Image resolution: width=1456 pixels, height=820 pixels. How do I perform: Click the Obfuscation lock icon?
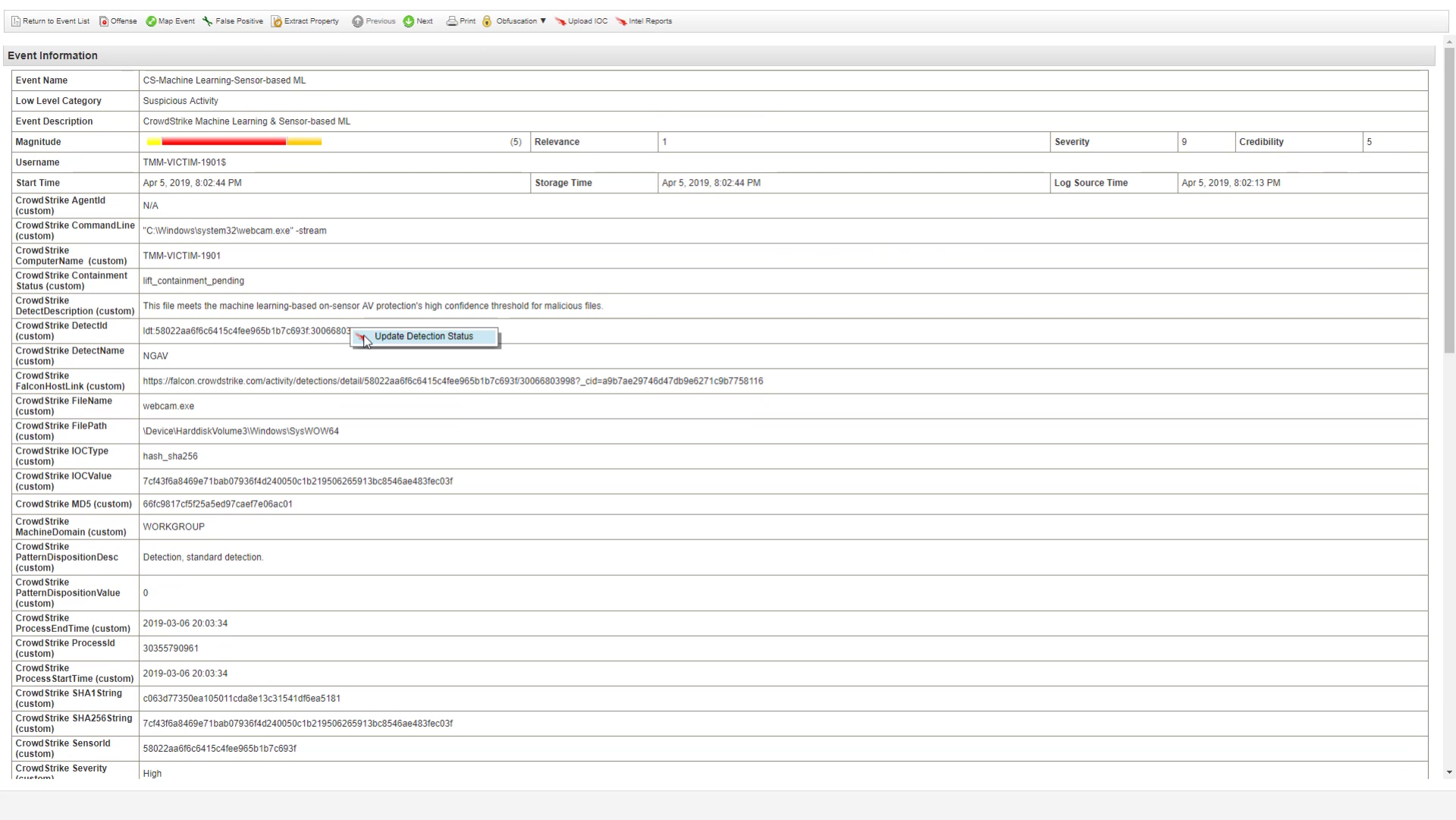(x=487, y=21)
